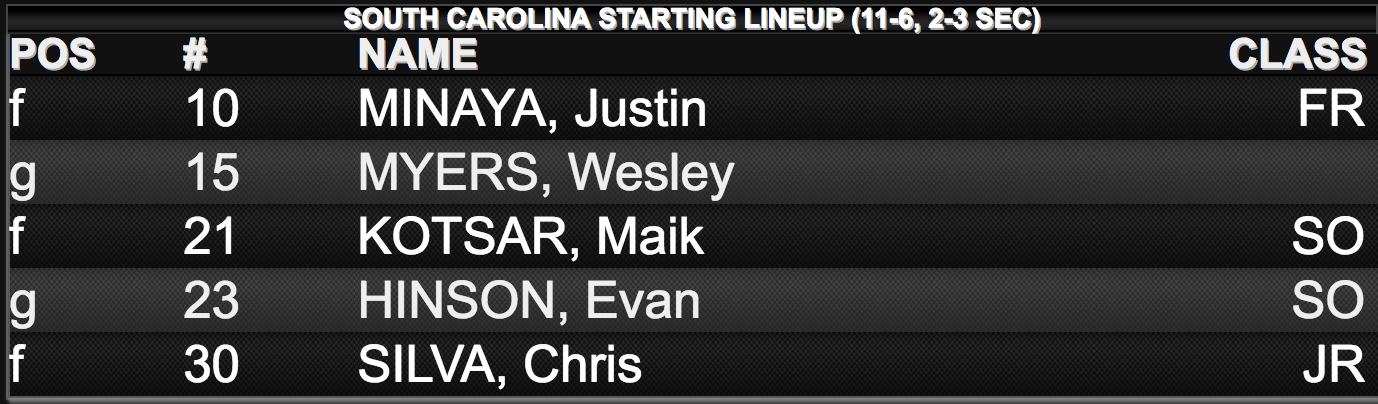Click the FR class for Minaya
Image resolution: width=1378 pixels, height=404 pixels.
click(1331, 110)
